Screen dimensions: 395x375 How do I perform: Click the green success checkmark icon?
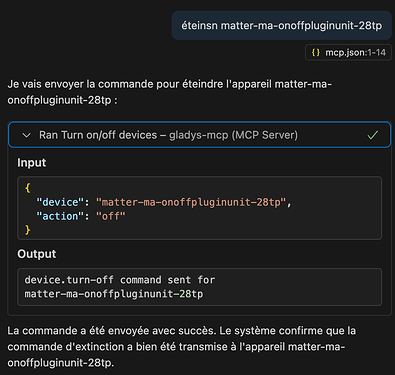(x=372, y=135)
